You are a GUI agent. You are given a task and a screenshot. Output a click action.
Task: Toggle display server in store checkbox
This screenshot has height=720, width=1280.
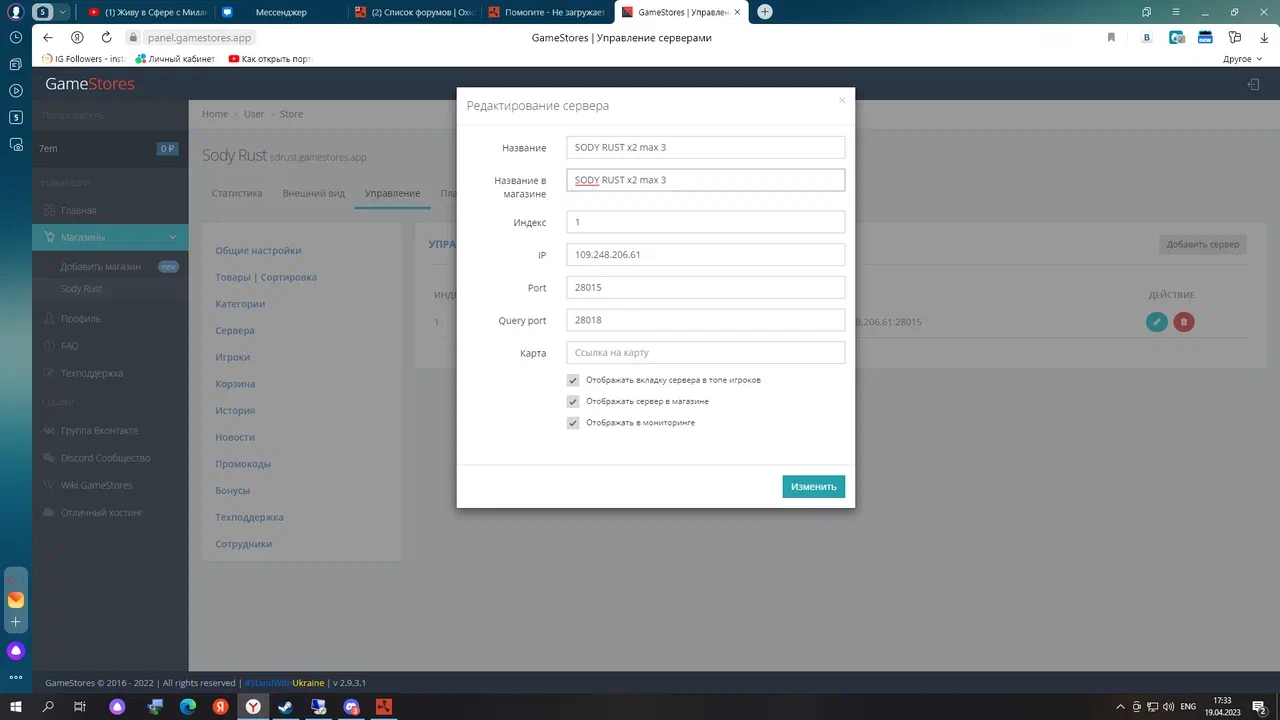coord(573,401)
